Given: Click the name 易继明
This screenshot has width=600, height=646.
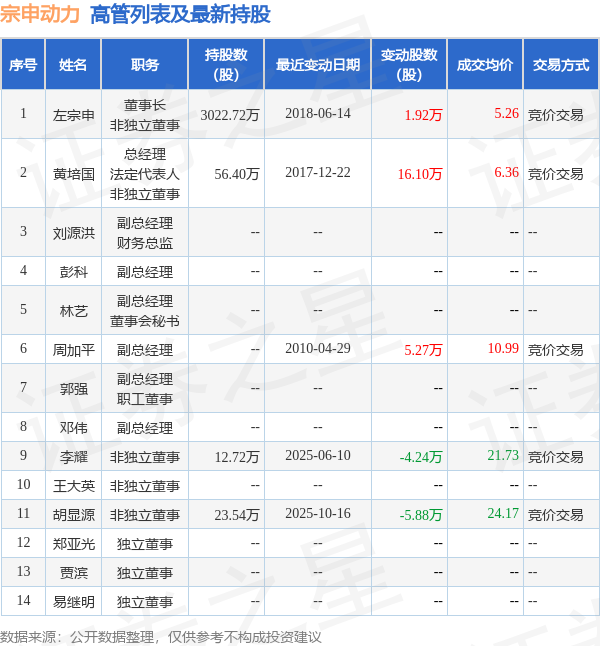Looking at the screenshot, I should (x=73, y=602).
